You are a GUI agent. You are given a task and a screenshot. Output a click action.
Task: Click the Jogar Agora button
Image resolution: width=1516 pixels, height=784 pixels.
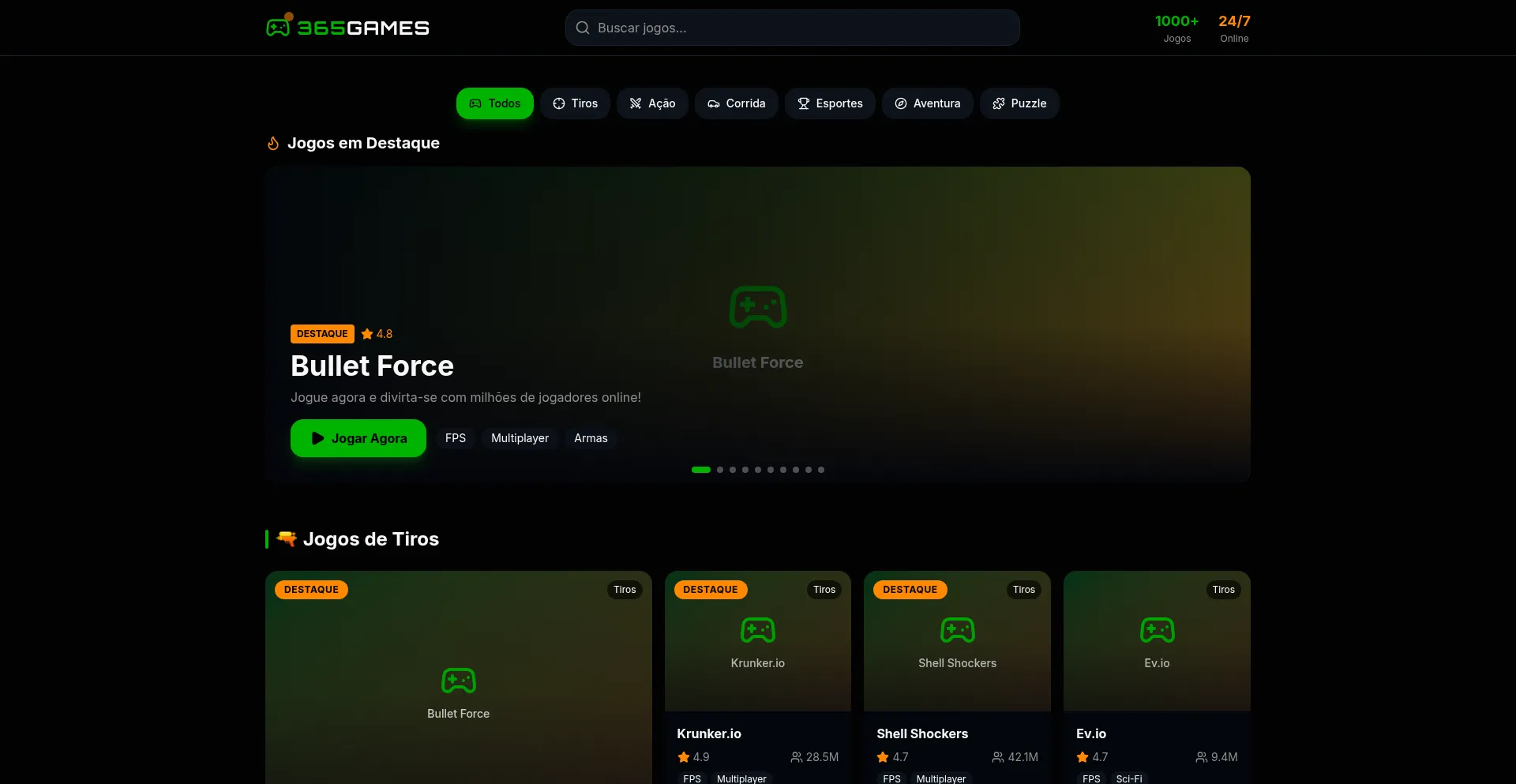click(x=358, y=438)
